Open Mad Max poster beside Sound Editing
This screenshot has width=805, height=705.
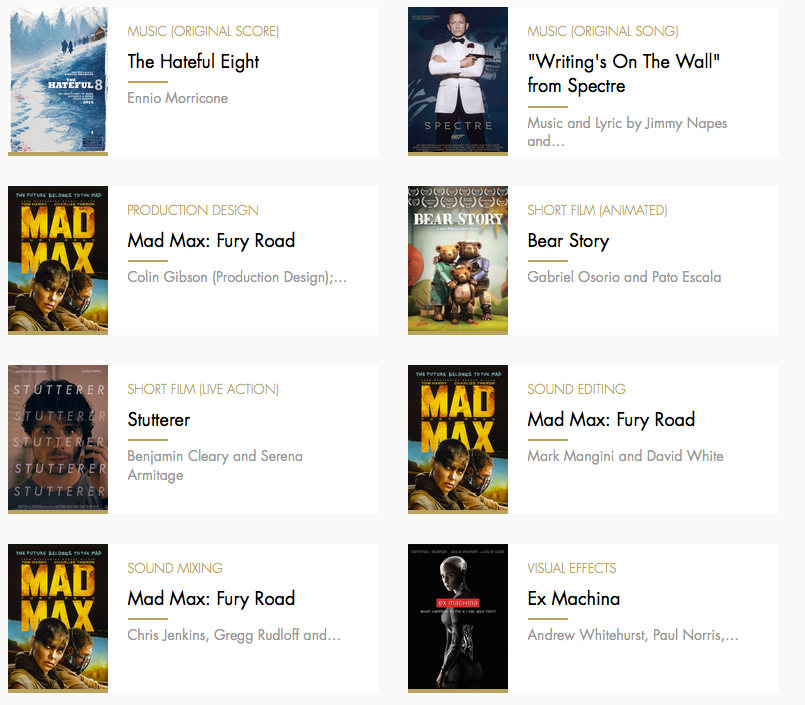click(458, 440)
